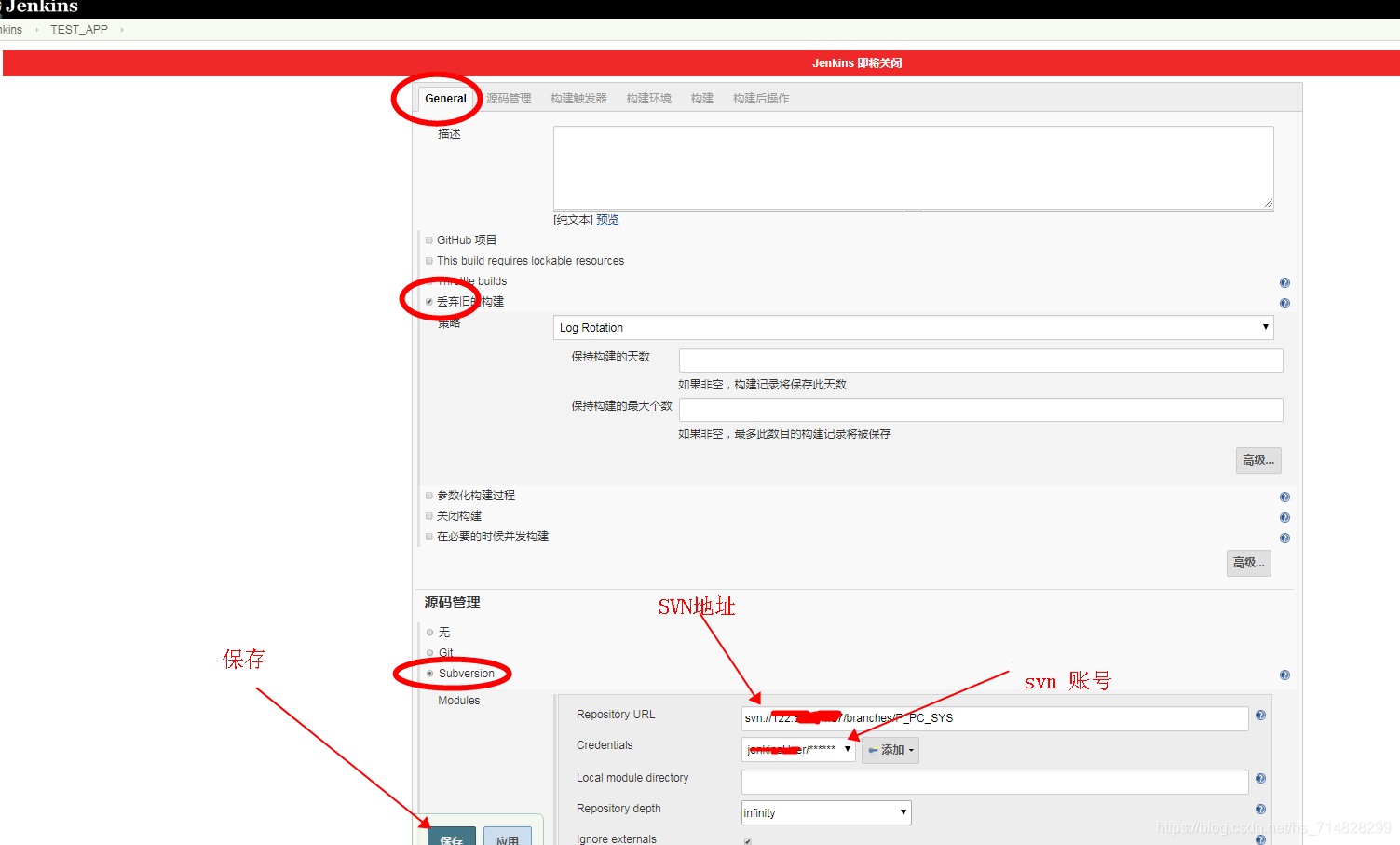Viewport: 1400px width, 845px height.
Task: Click the breadcrumb arrow after TEST_APP
Action: pos(122,30)
